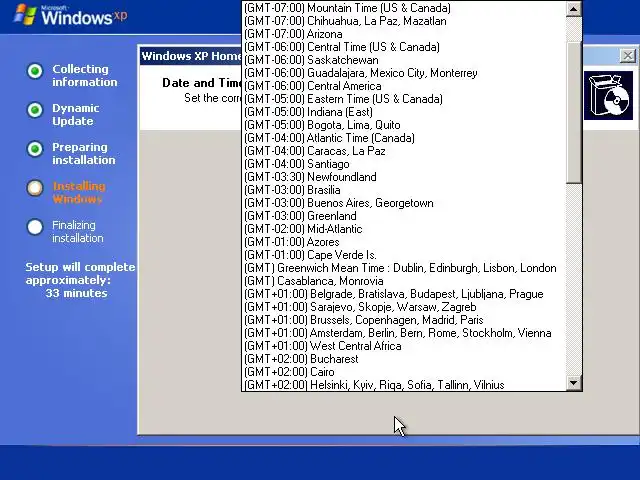Pick the Greenland time zone
The width and height of the screenshot is (640, 480).
click(404, 216)
